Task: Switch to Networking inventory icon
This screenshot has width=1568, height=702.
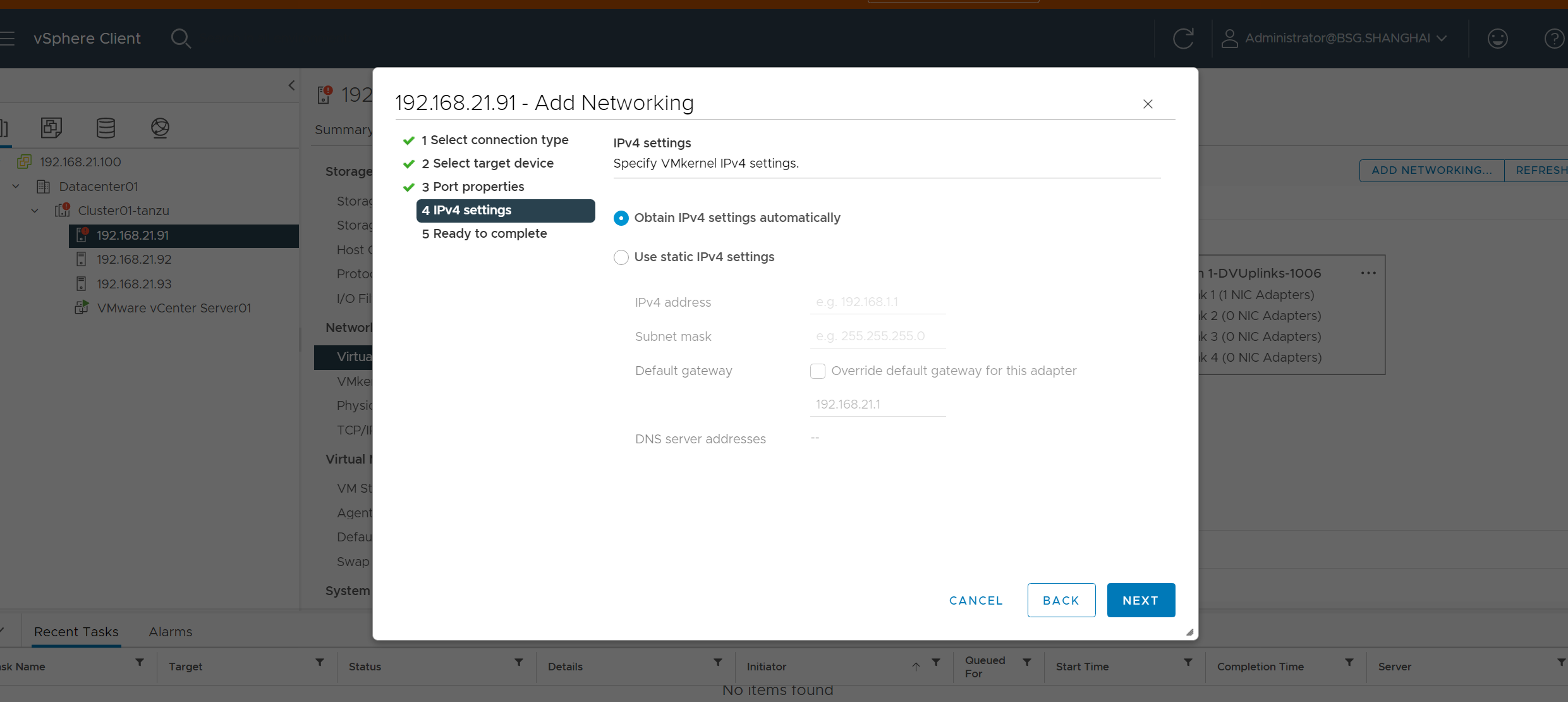Action: click(160, 128)
